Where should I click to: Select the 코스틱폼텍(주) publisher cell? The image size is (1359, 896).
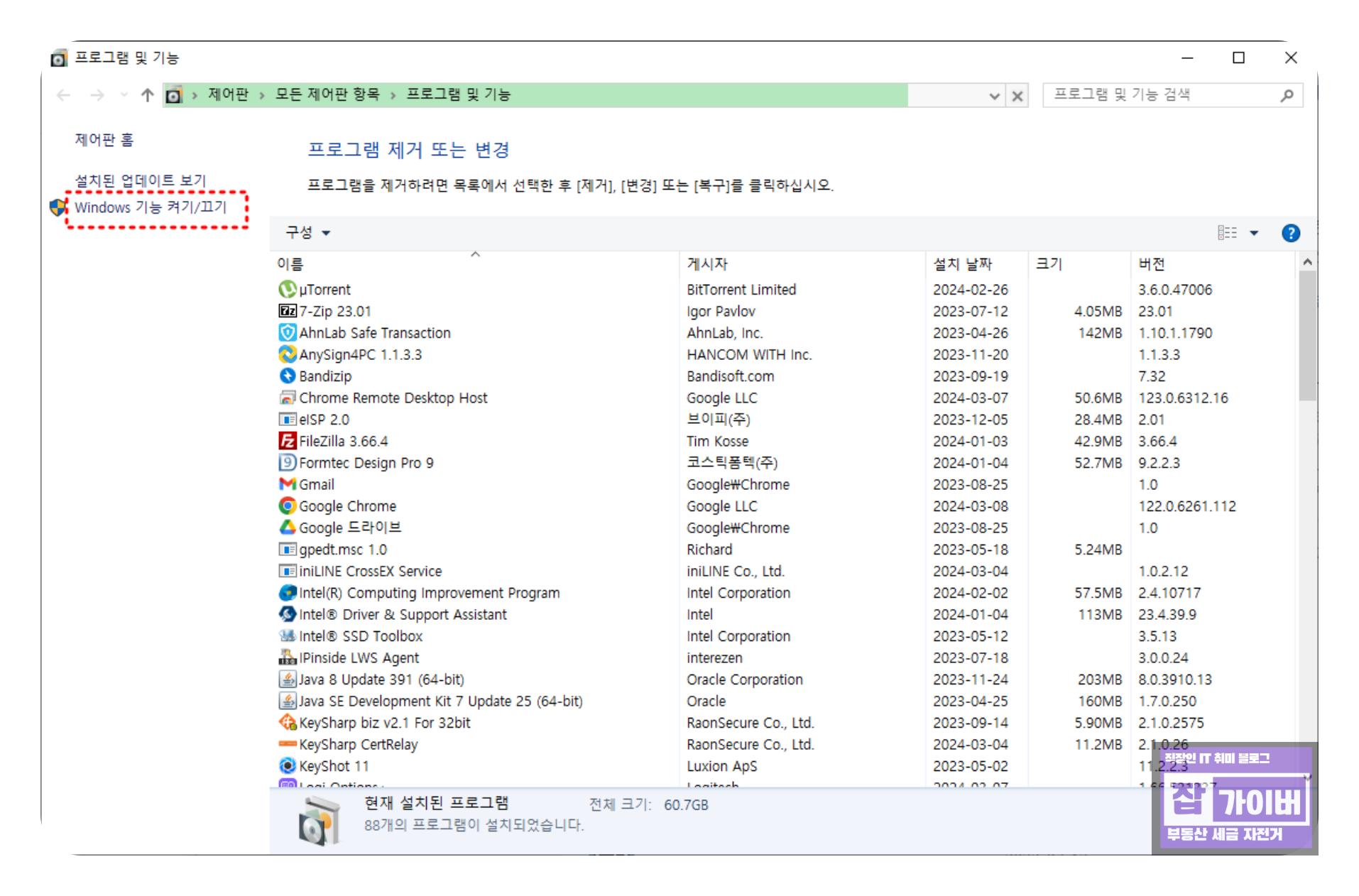(x=732, y=462)
